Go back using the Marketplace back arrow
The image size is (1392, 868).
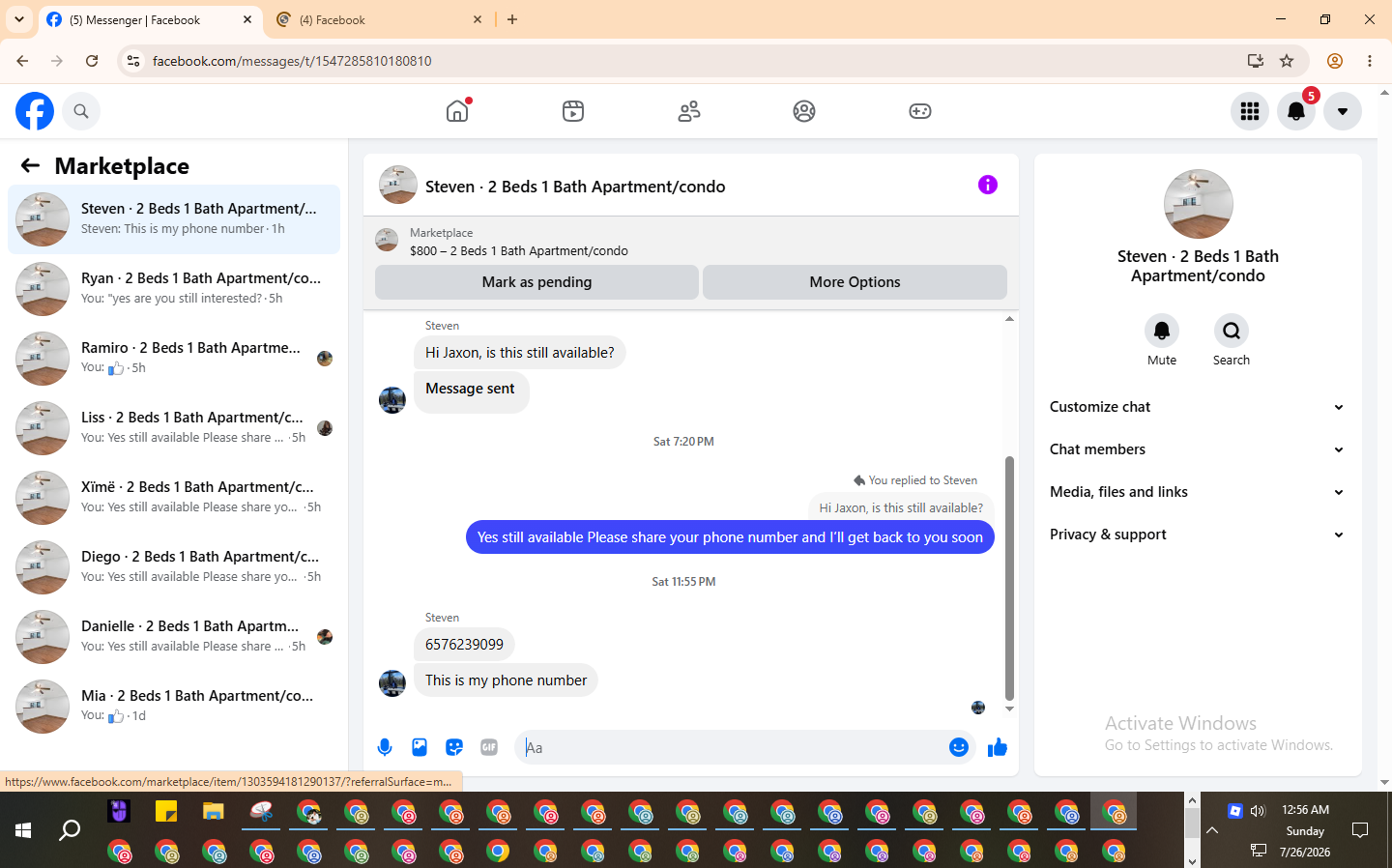click(x=30, y=166)
